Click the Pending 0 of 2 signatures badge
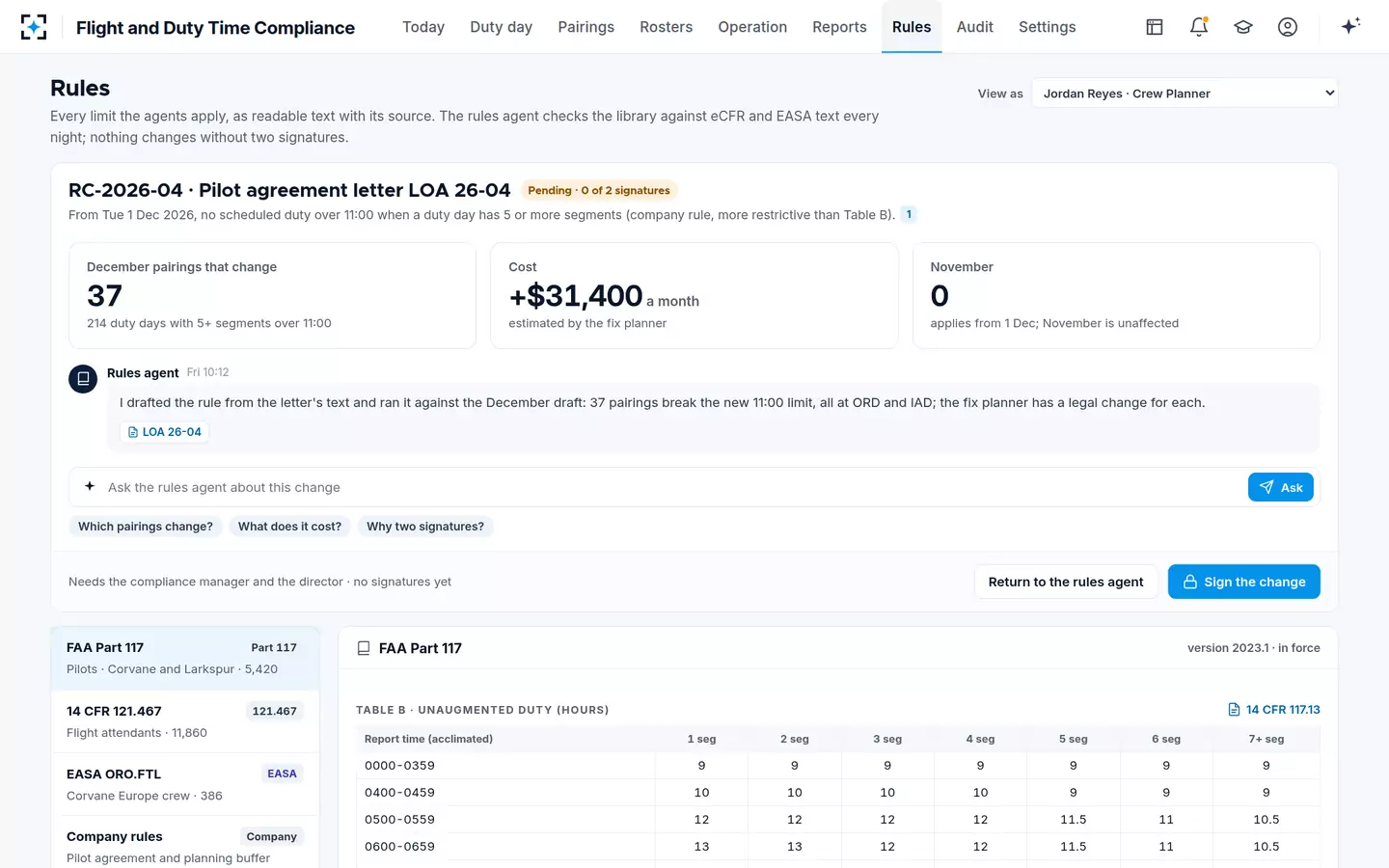The width and height of the screenshot is (1389, 868). point(599,190)
